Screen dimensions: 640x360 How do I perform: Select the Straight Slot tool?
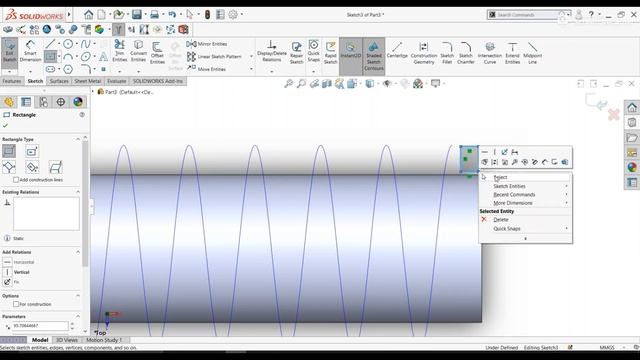tap(50, 69)
